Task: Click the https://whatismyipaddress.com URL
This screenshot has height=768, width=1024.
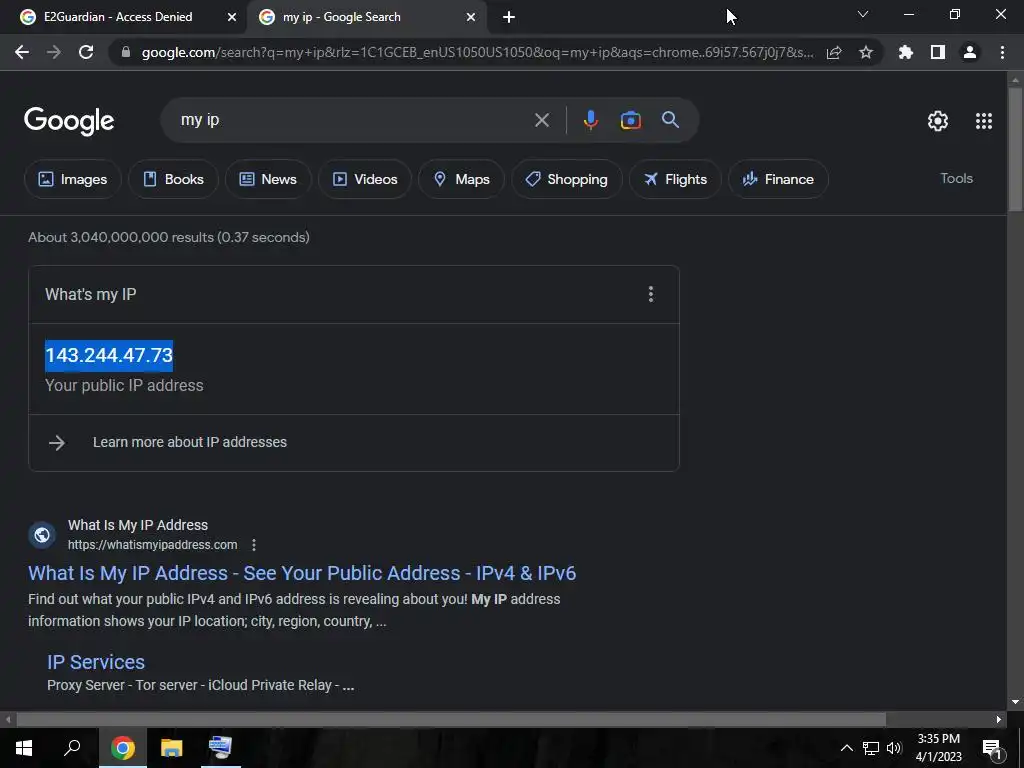Action: coord(152,545)
